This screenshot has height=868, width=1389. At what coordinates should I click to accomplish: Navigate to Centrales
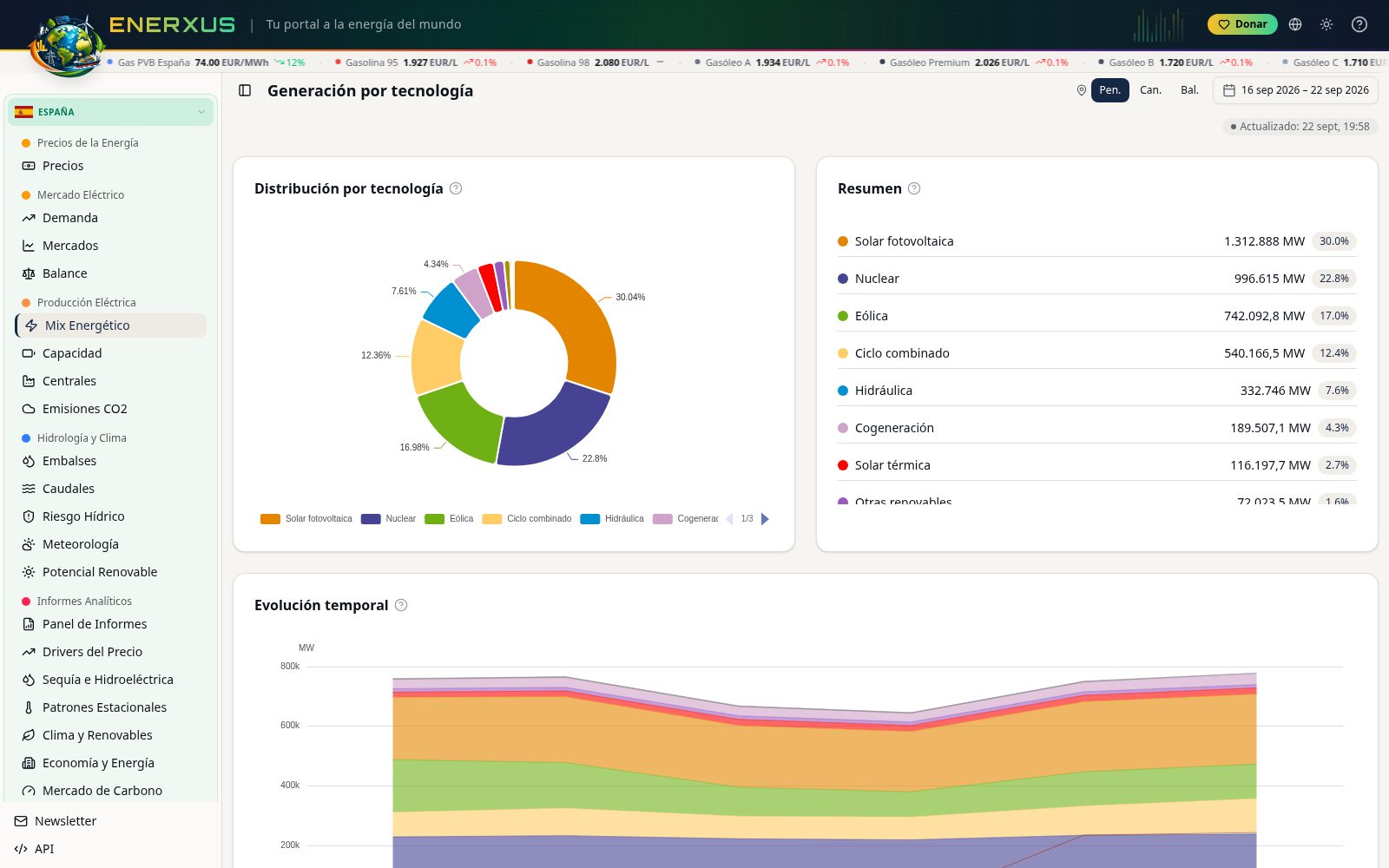click(111, 381)
